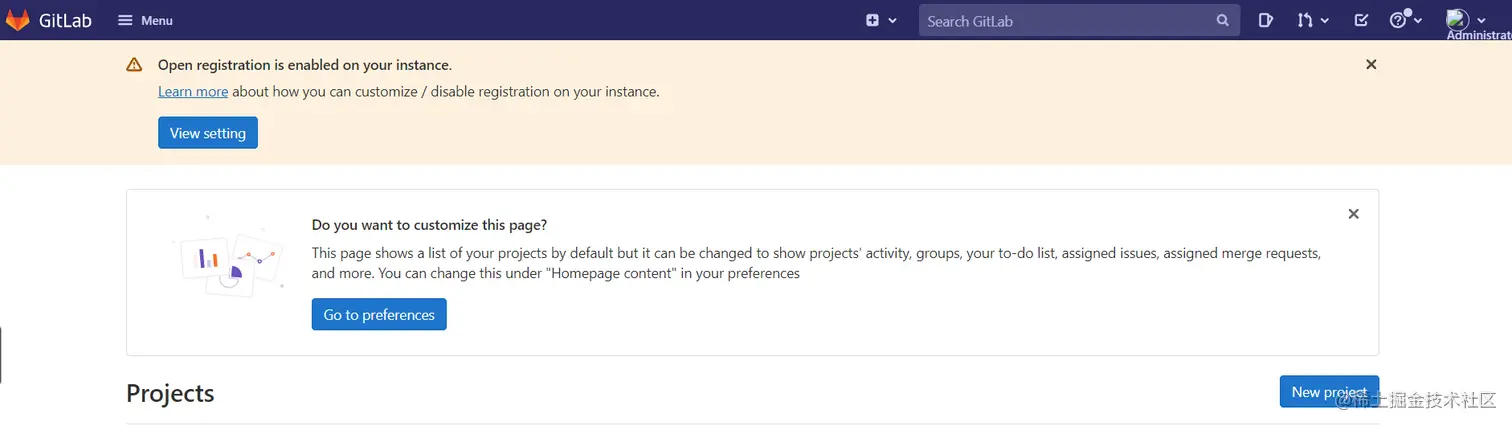1512x426 pixels.
Task: Open the Merge requests dropdown
Action: [1313, 20]
